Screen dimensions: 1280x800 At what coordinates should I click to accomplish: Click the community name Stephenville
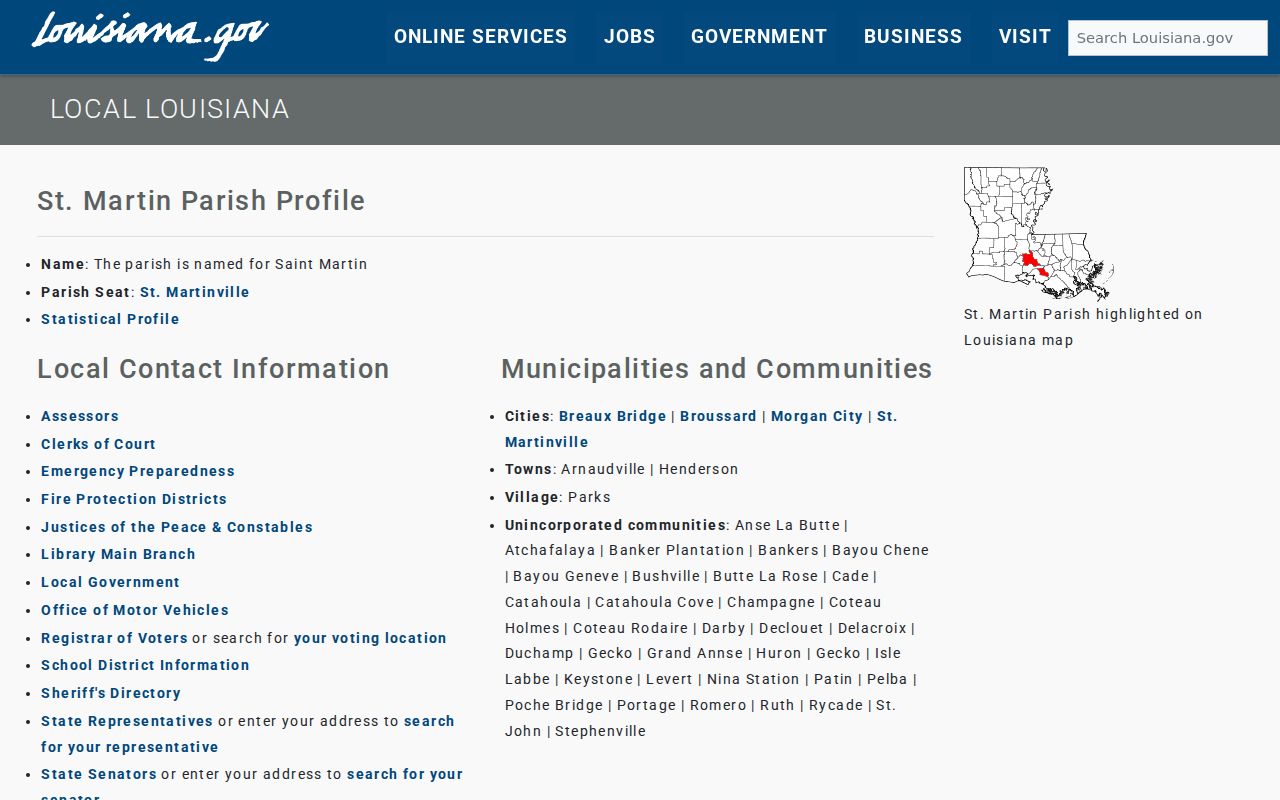(x=600, y=731)
